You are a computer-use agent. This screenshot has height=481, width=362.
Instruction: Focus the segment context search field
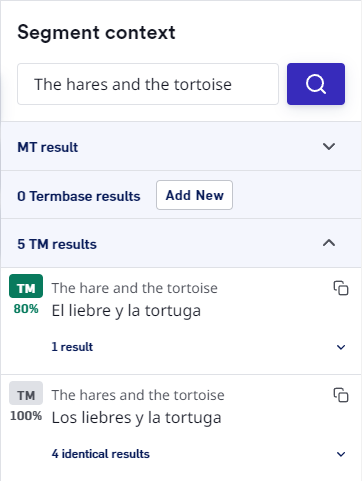coord(148,84)
